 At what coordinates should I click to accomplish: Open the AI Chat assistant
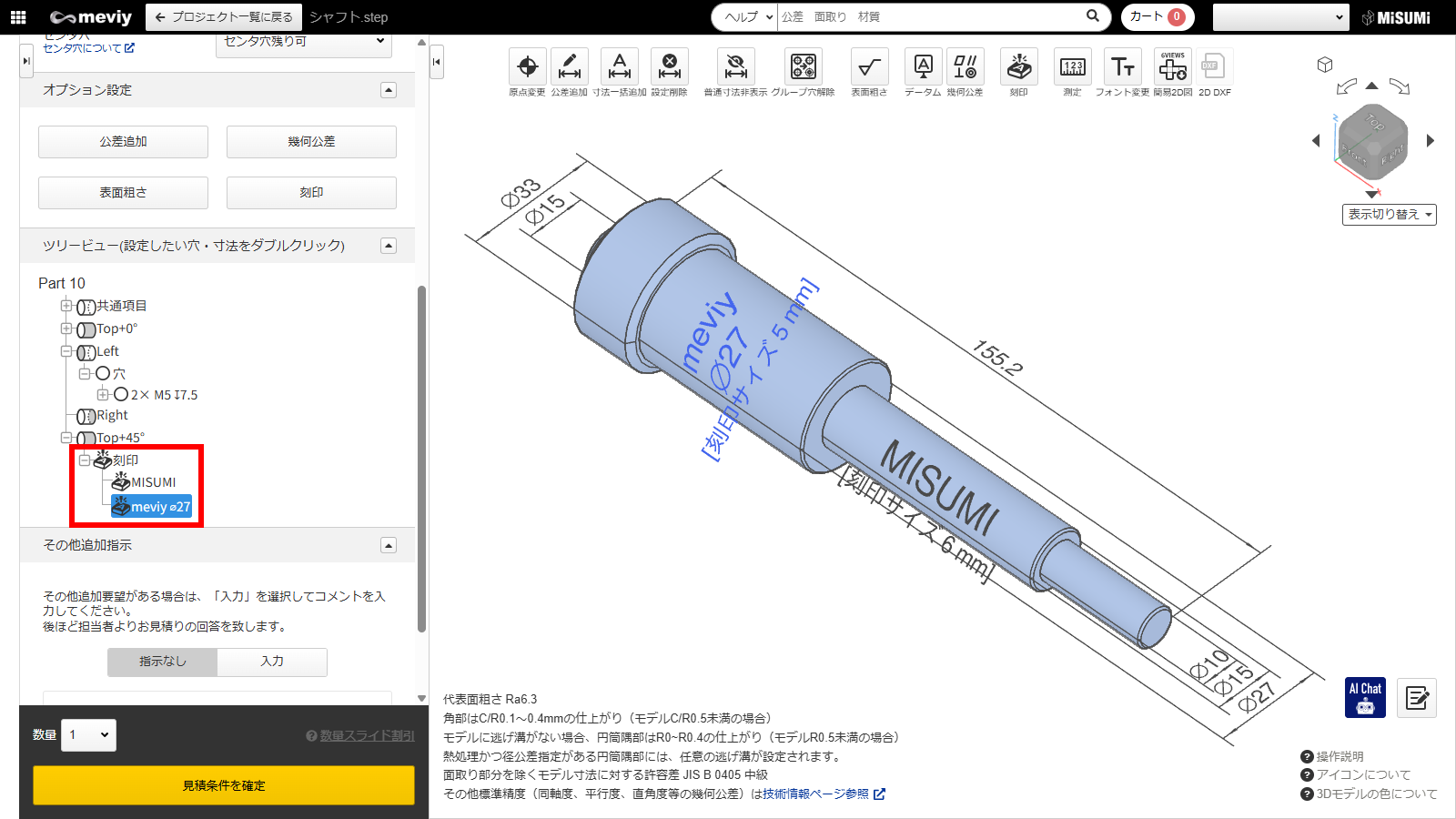point(1365,697)
